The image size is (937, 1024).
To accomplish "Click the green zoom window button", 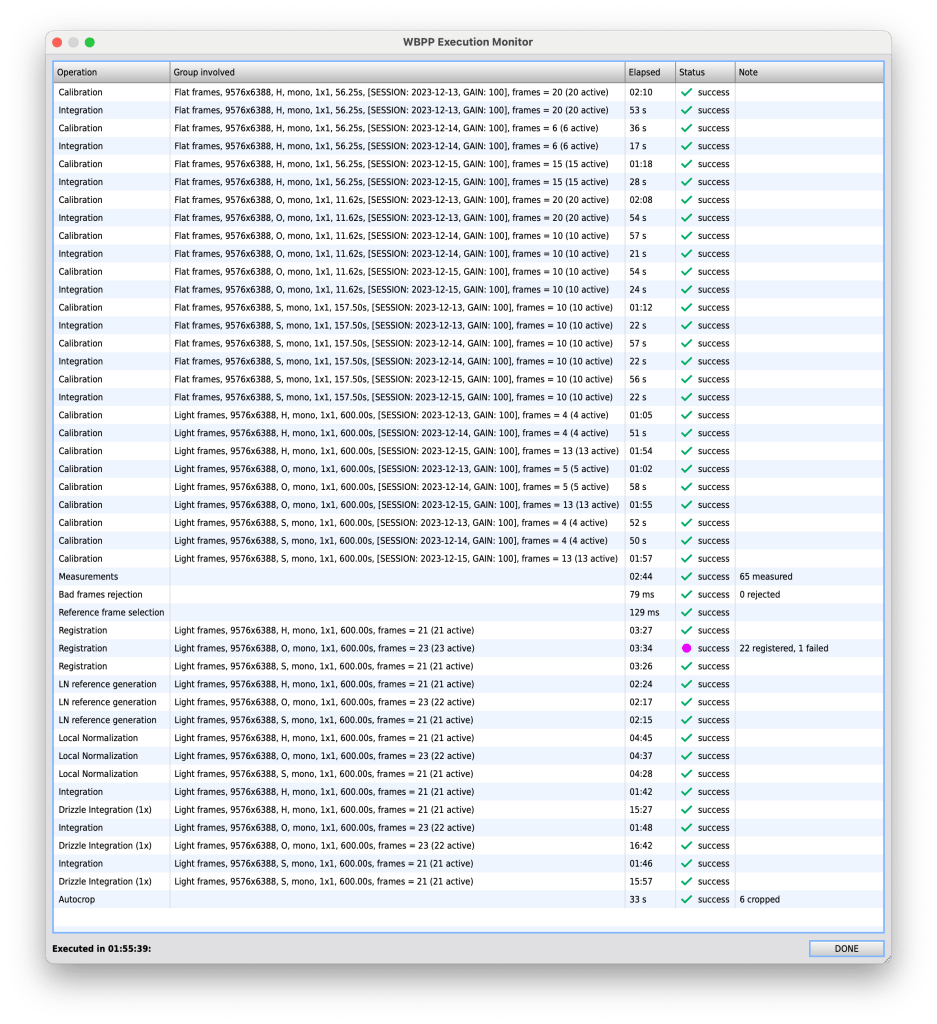I will [x=89, y=42].
